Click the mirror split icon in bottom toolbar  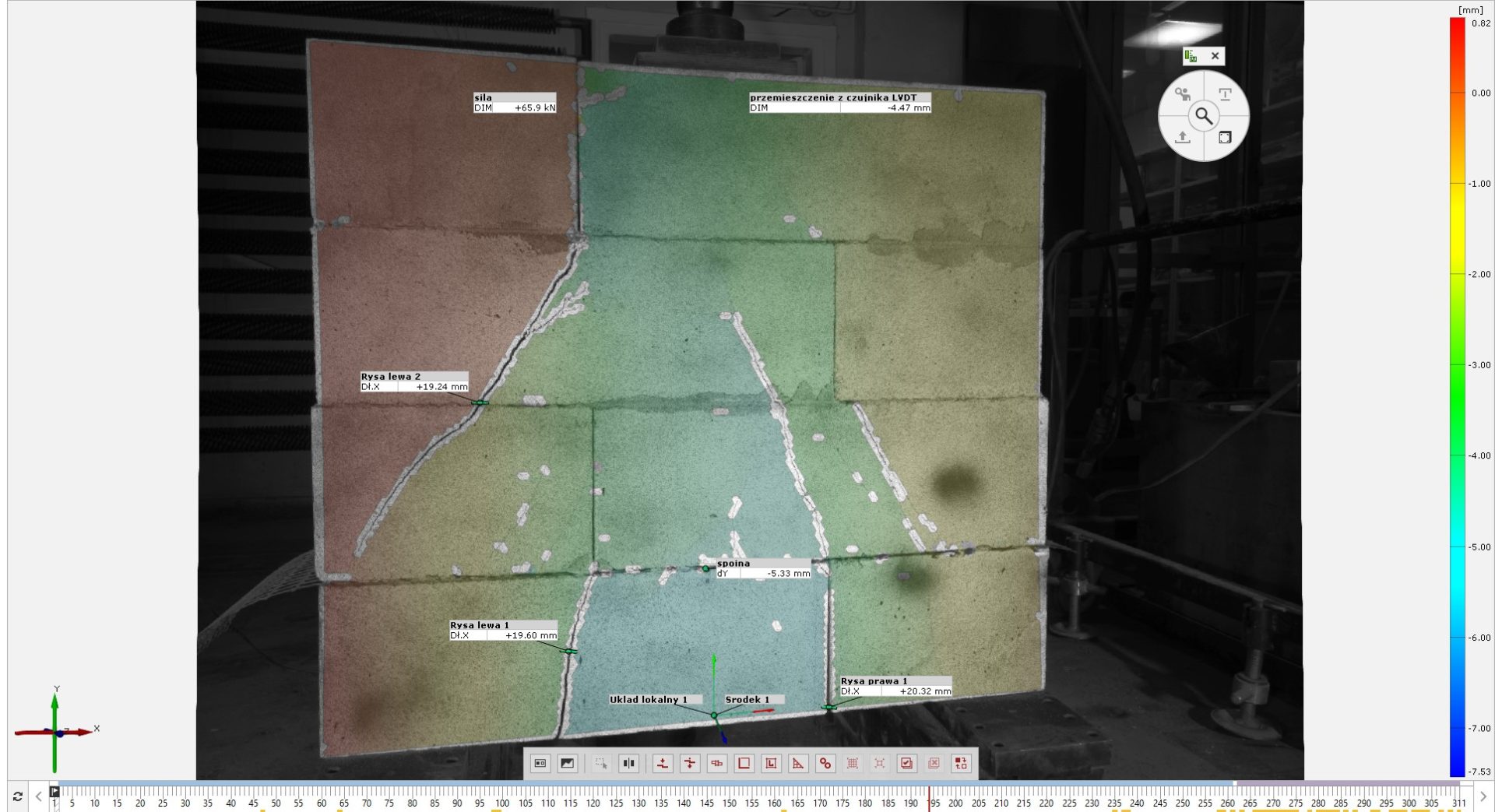pyautogui.click(x=628, y=764)
